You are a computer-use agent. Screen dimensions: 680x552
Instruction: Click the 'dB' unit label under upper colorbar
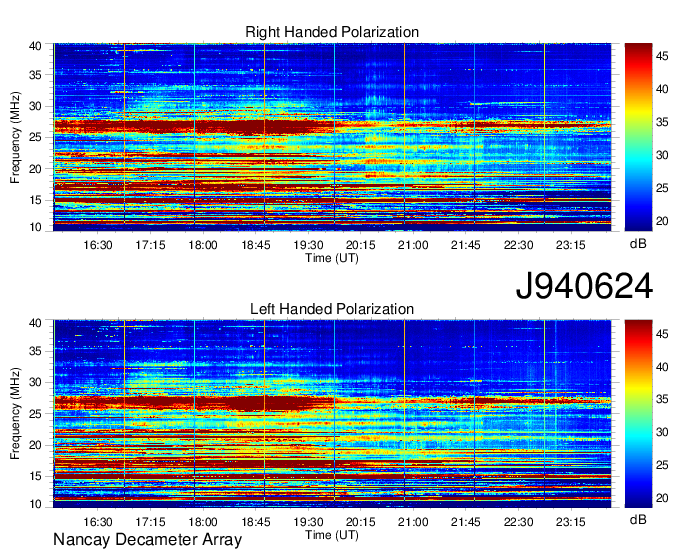pyautogui.click(x=638, y=244)
